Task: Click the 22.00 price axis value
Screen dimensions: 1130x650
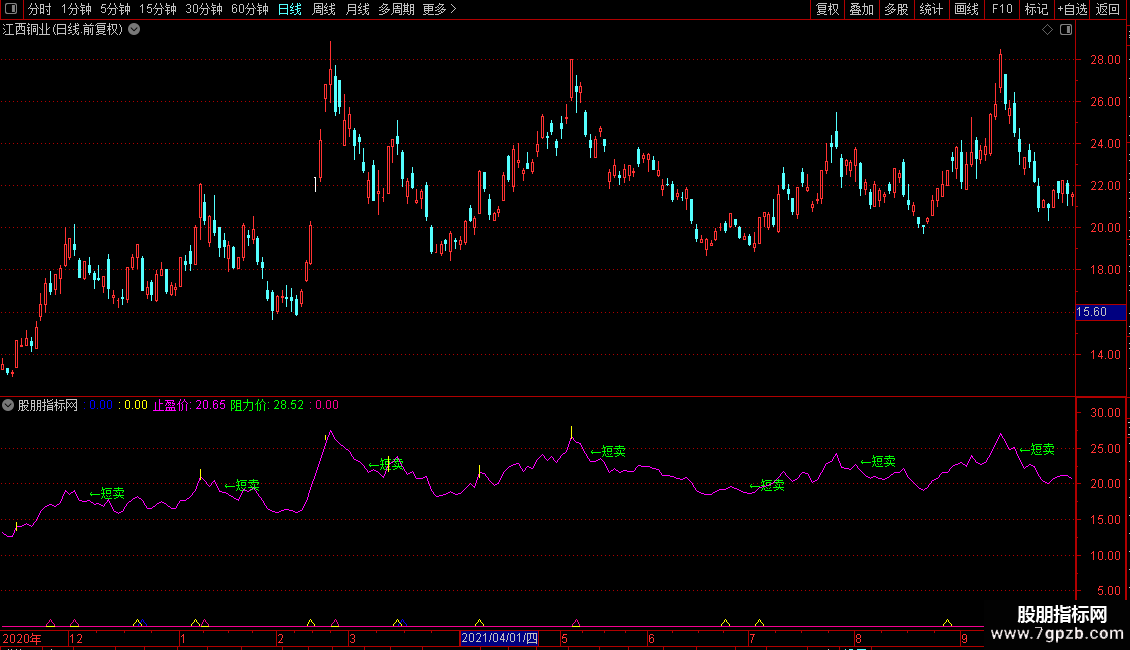Action: coord(1105,186)
